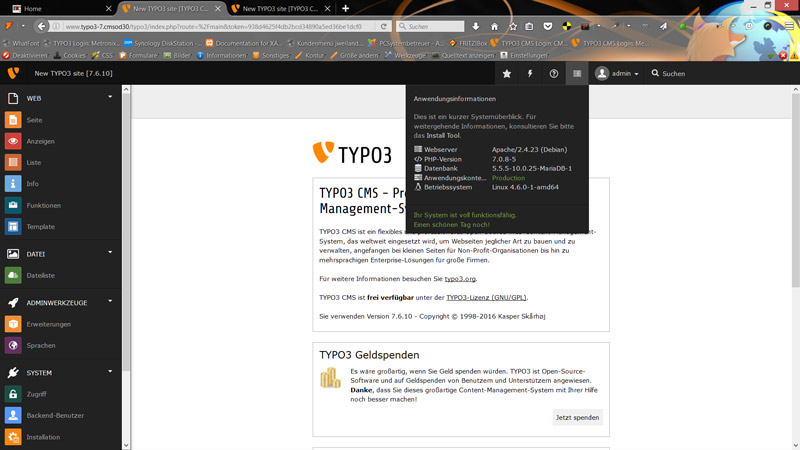
Task: Click the browser back arrow
Action: pos(41,26)
